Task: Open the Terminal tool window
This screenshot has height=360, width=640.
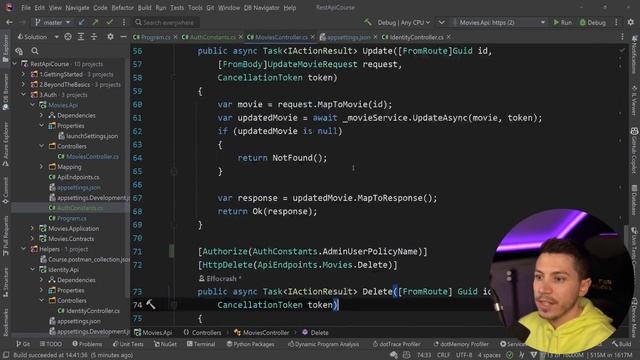Action: (201, 344)
